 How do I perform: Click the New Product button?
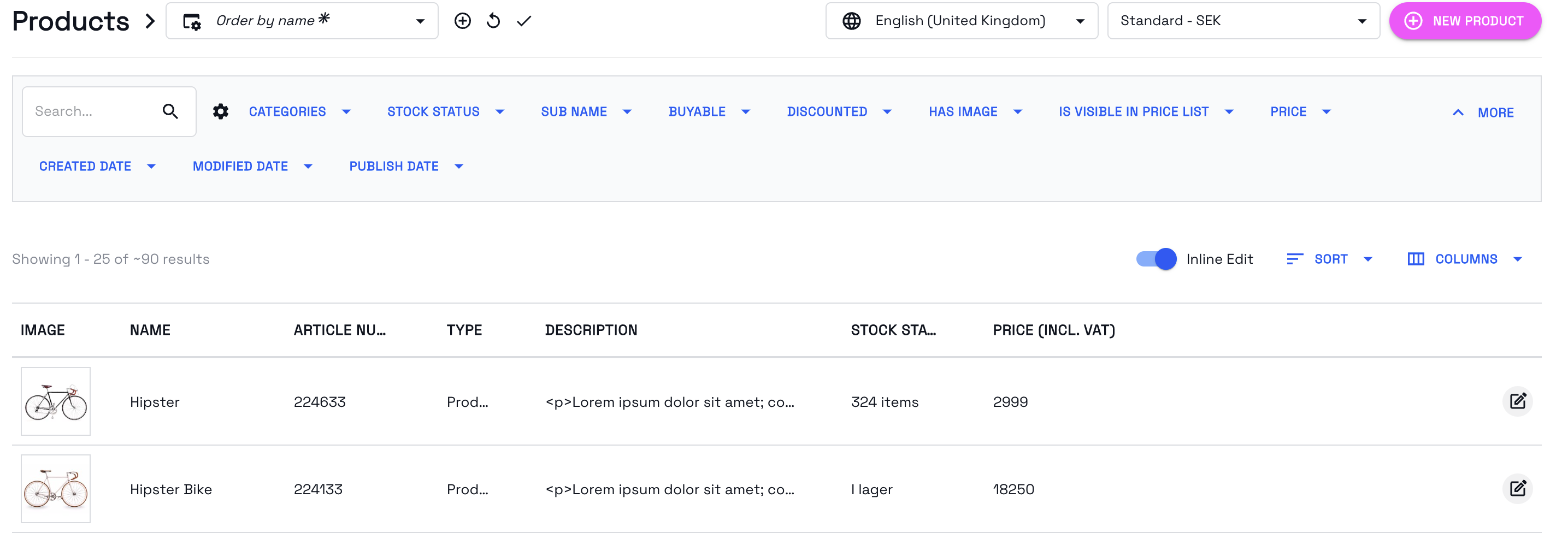pyautogui.click(x=1465, y=21)
